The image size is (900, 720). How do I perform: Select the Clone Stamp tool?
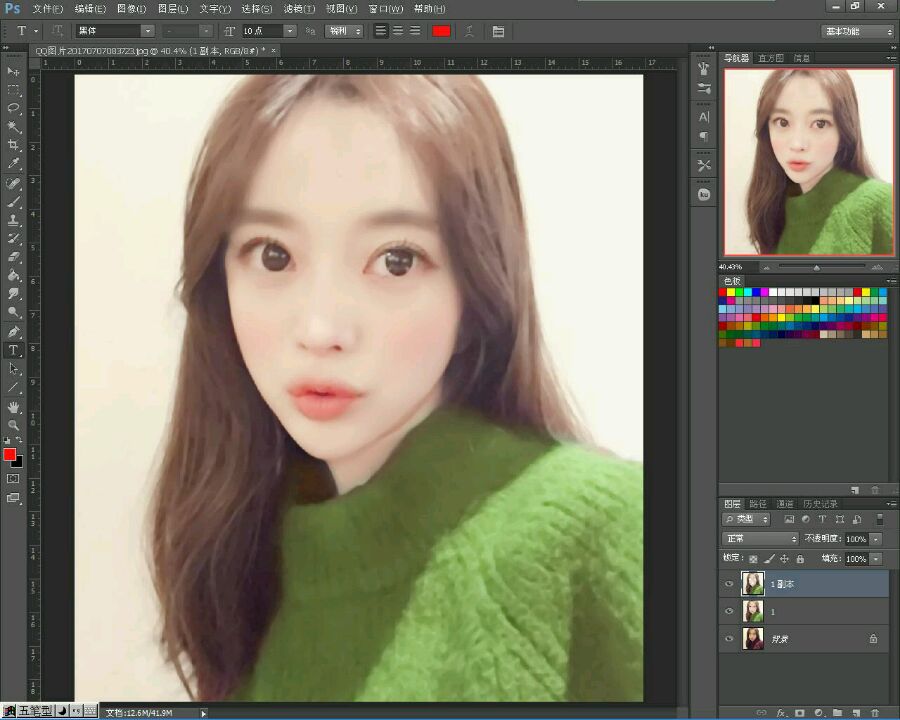tap(13, 219)
